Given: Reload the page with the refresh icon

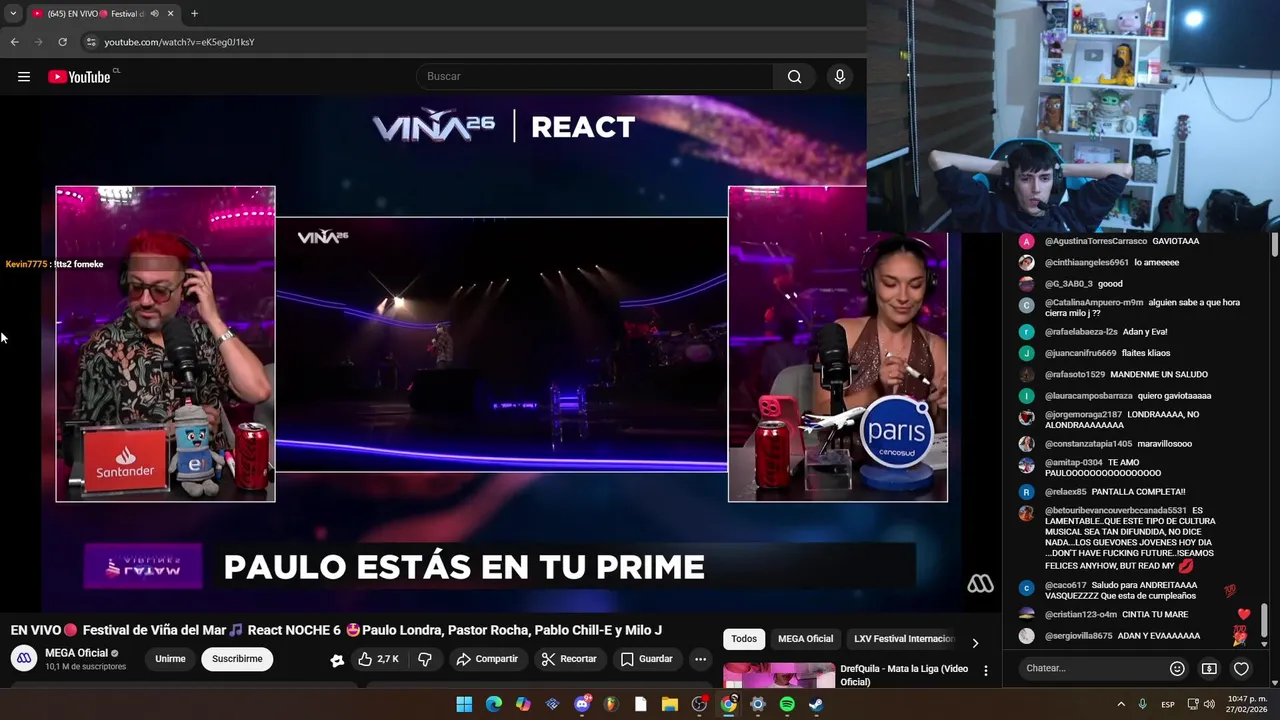Looking at the screenshot, I should [x=62, y=42].
